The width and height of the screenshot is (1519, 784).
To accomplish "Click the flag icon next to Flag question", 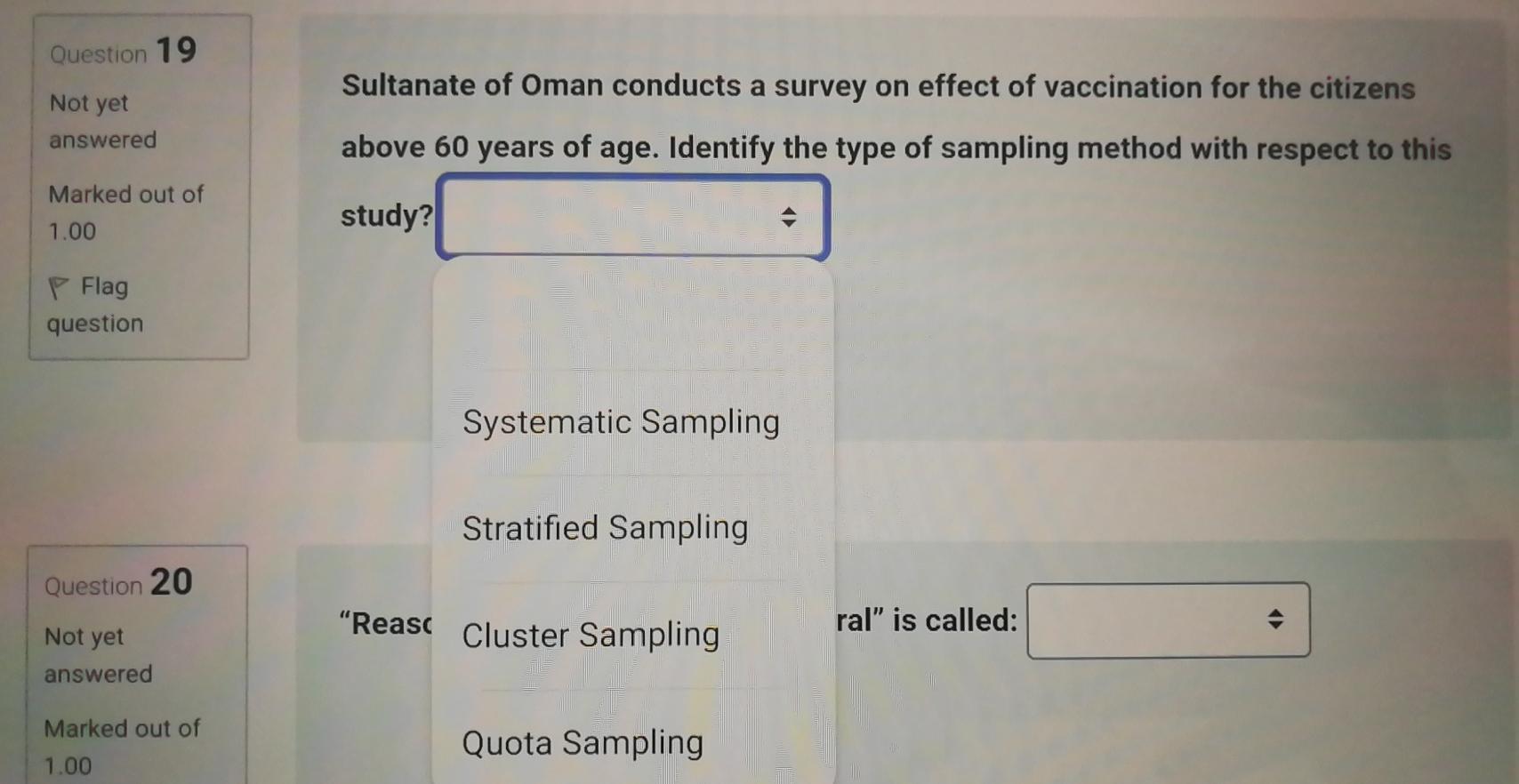I will point(59,284).
